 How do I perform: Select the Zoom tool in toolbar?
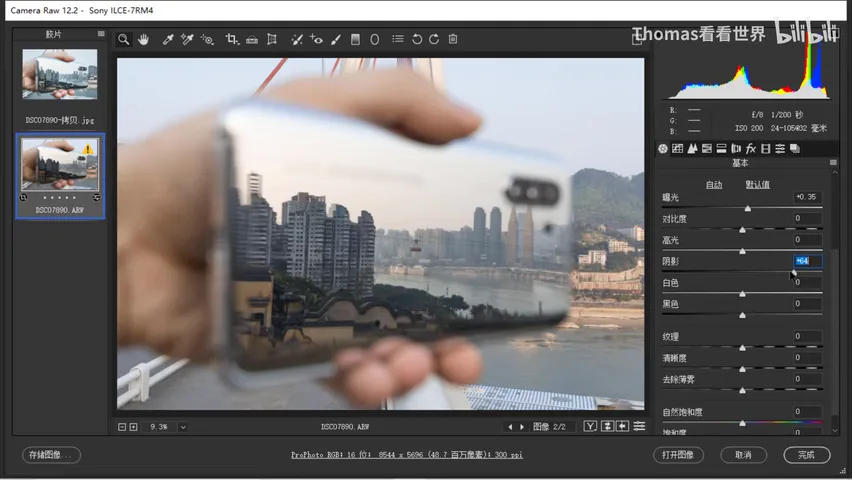point(124,39)
